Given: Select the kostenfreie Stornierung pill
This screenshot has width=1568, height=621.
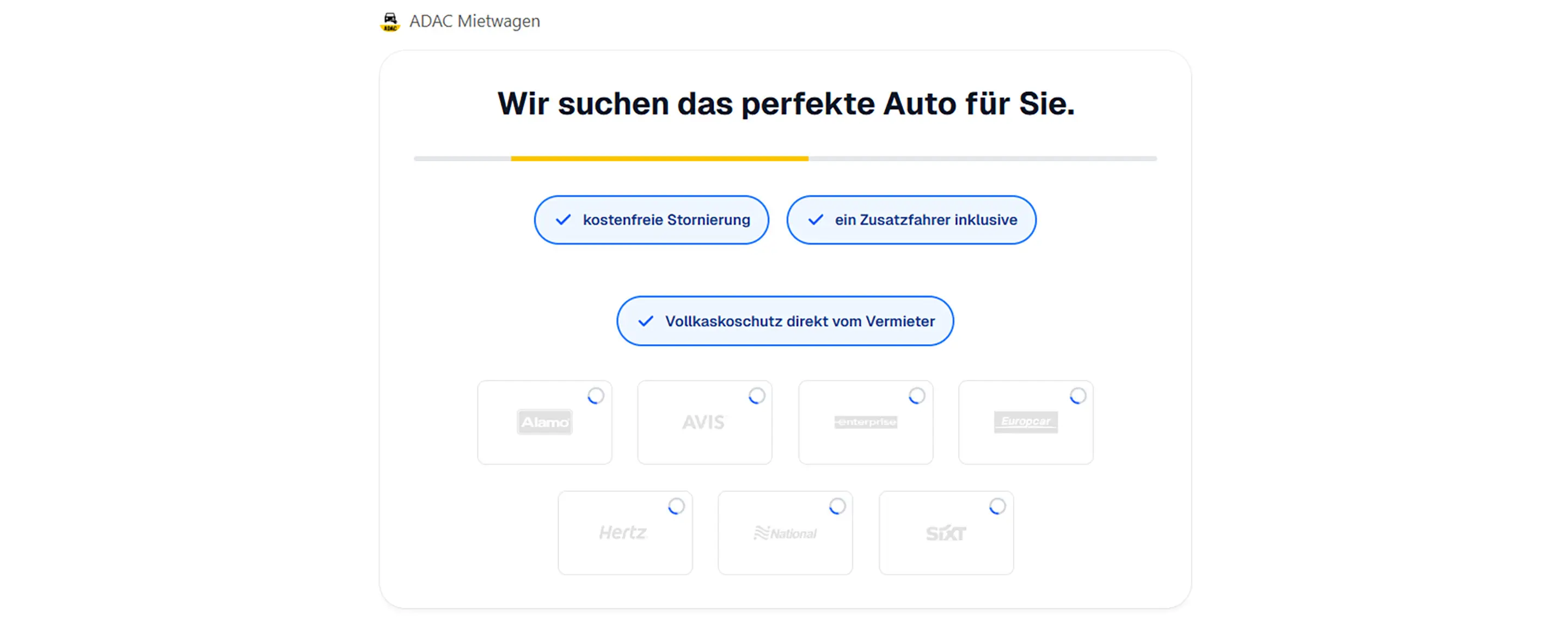Looking at the screenshot, I should tap(651, 220).
